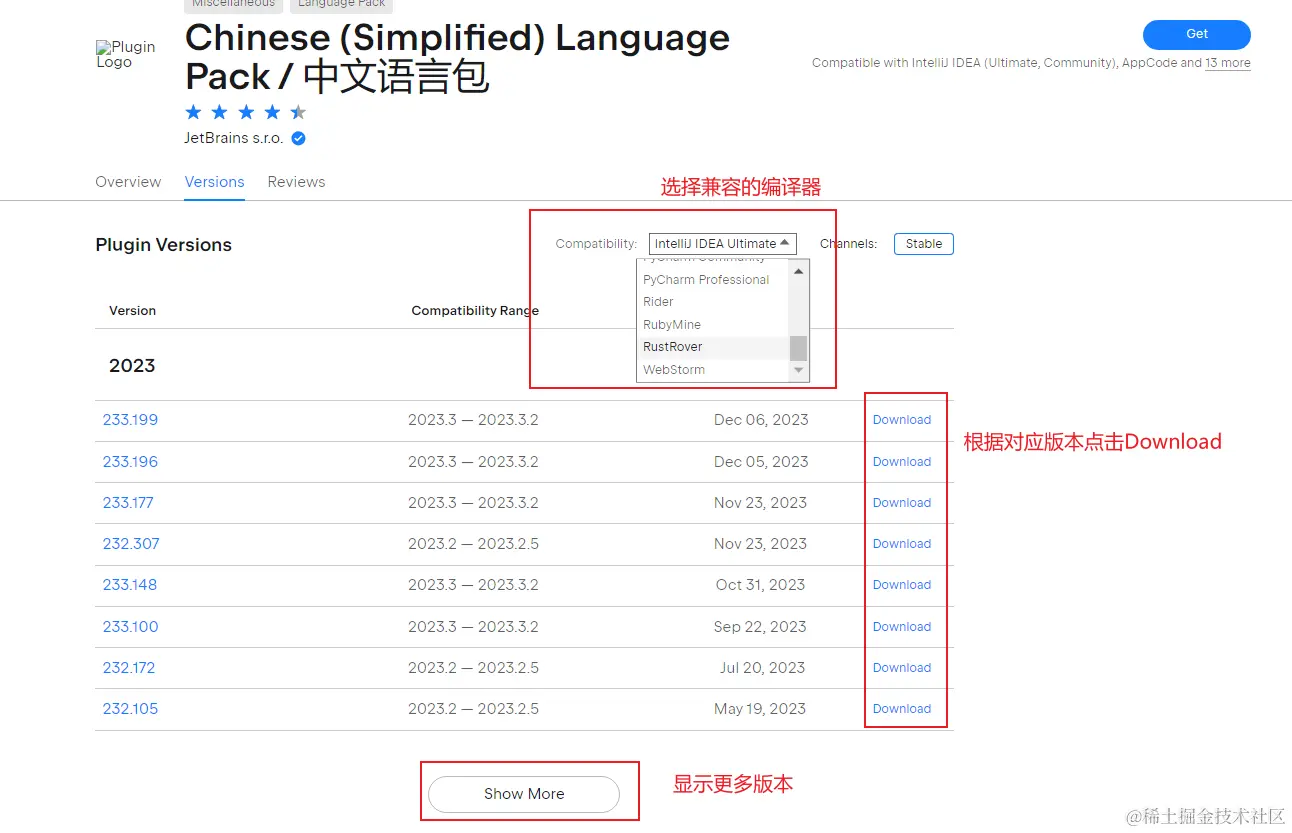Viewport: 1292px width, 833px height.
Task: Click the star rating row
Action: click(x=245, y=112)
